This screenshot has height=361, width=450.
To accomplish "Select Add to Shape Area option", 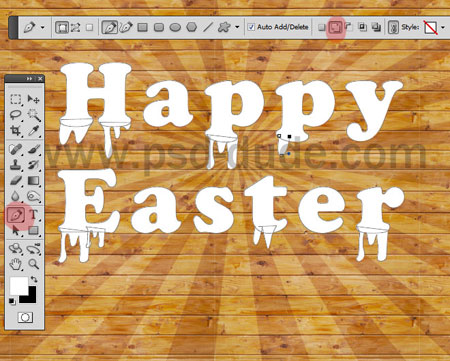I will [335, 27].
